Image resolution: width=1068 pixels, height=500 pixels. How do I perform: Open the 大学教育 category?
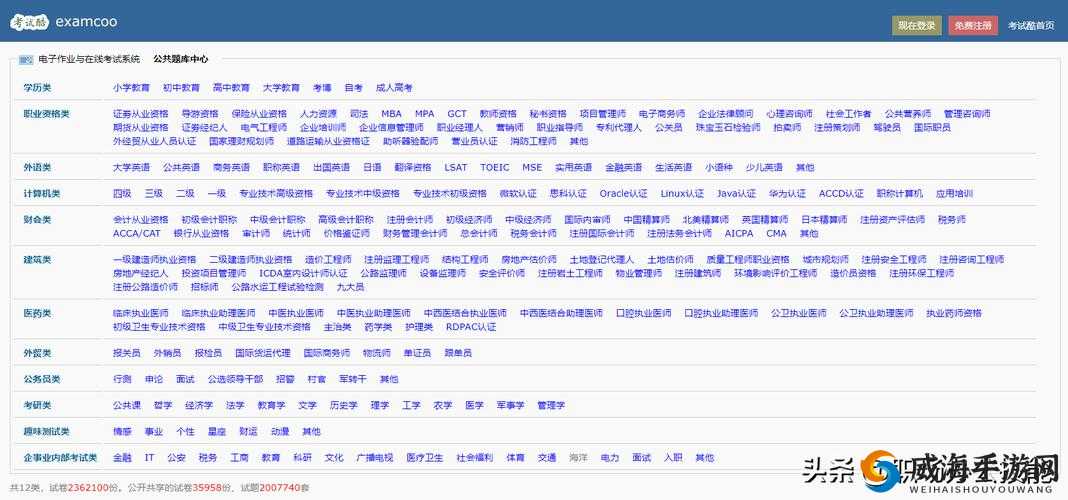[x=281, y=88]
